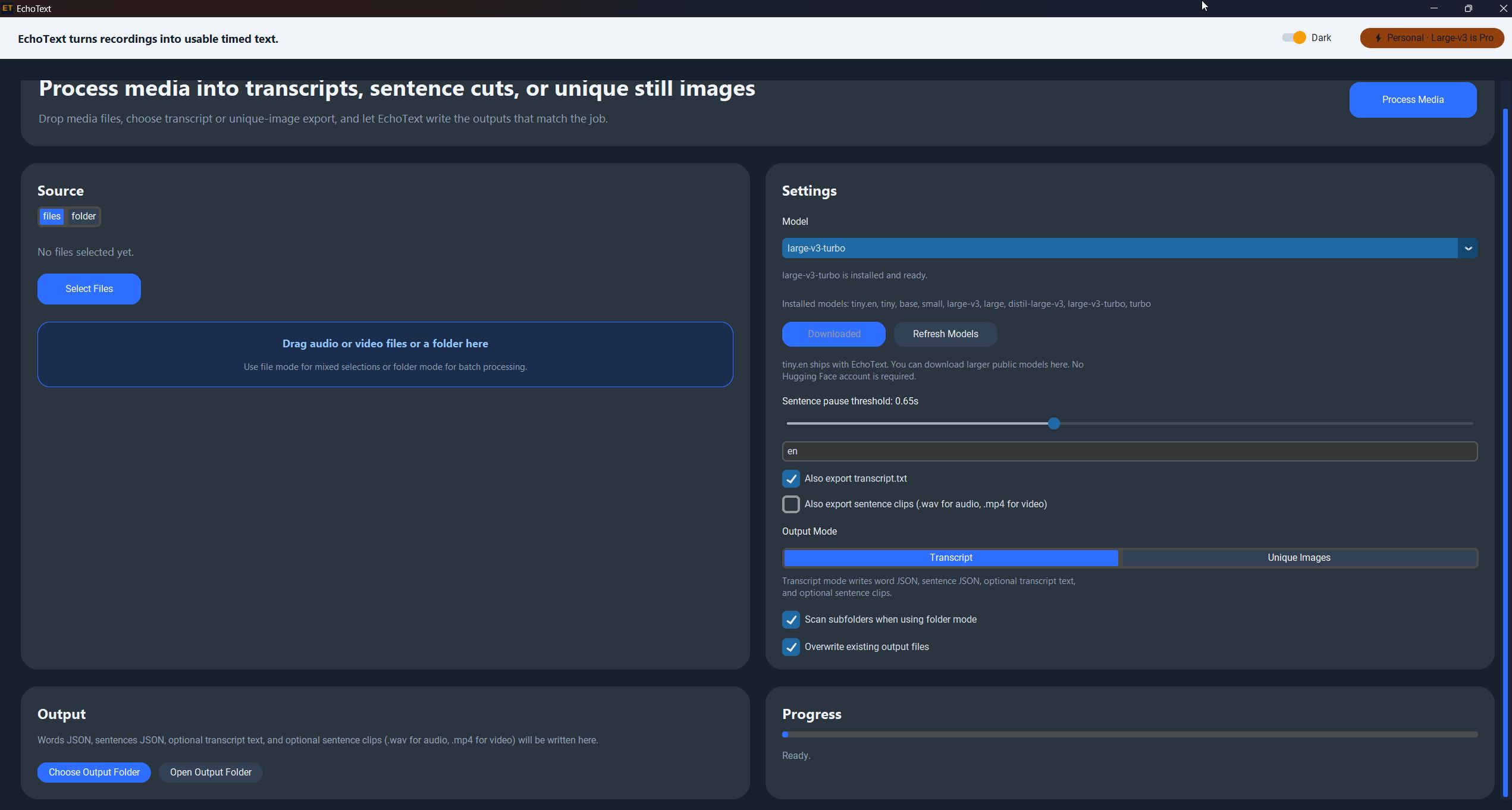This screenshot has width=1512, height=810.
Task: Click the 'Words JSON, sentences JSON' output description
Action: [318, 740]
